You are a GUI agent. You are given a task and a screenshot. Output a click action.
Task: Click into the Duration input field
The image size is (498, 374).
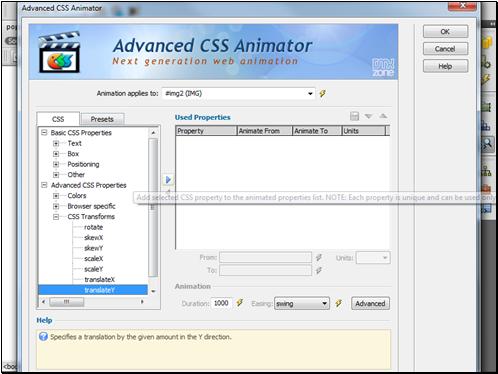[221, 303]
